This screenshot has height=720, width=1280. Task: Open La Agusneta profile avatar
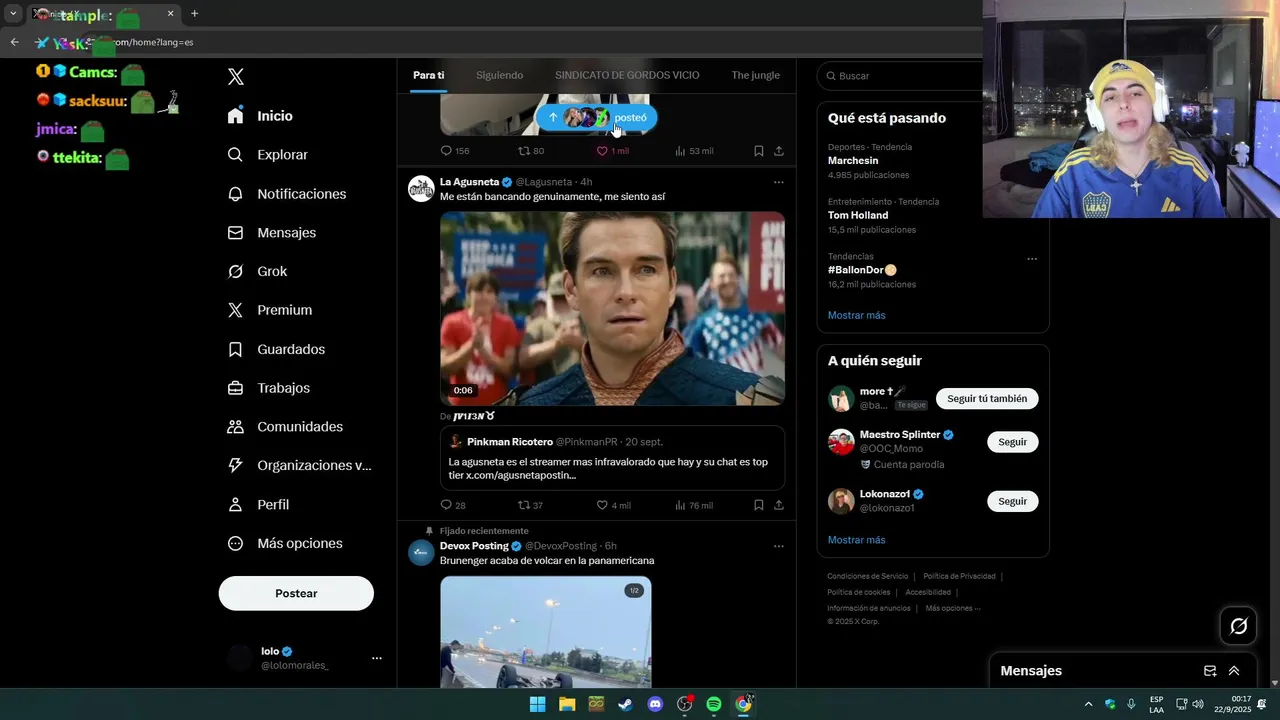[421, 188]
